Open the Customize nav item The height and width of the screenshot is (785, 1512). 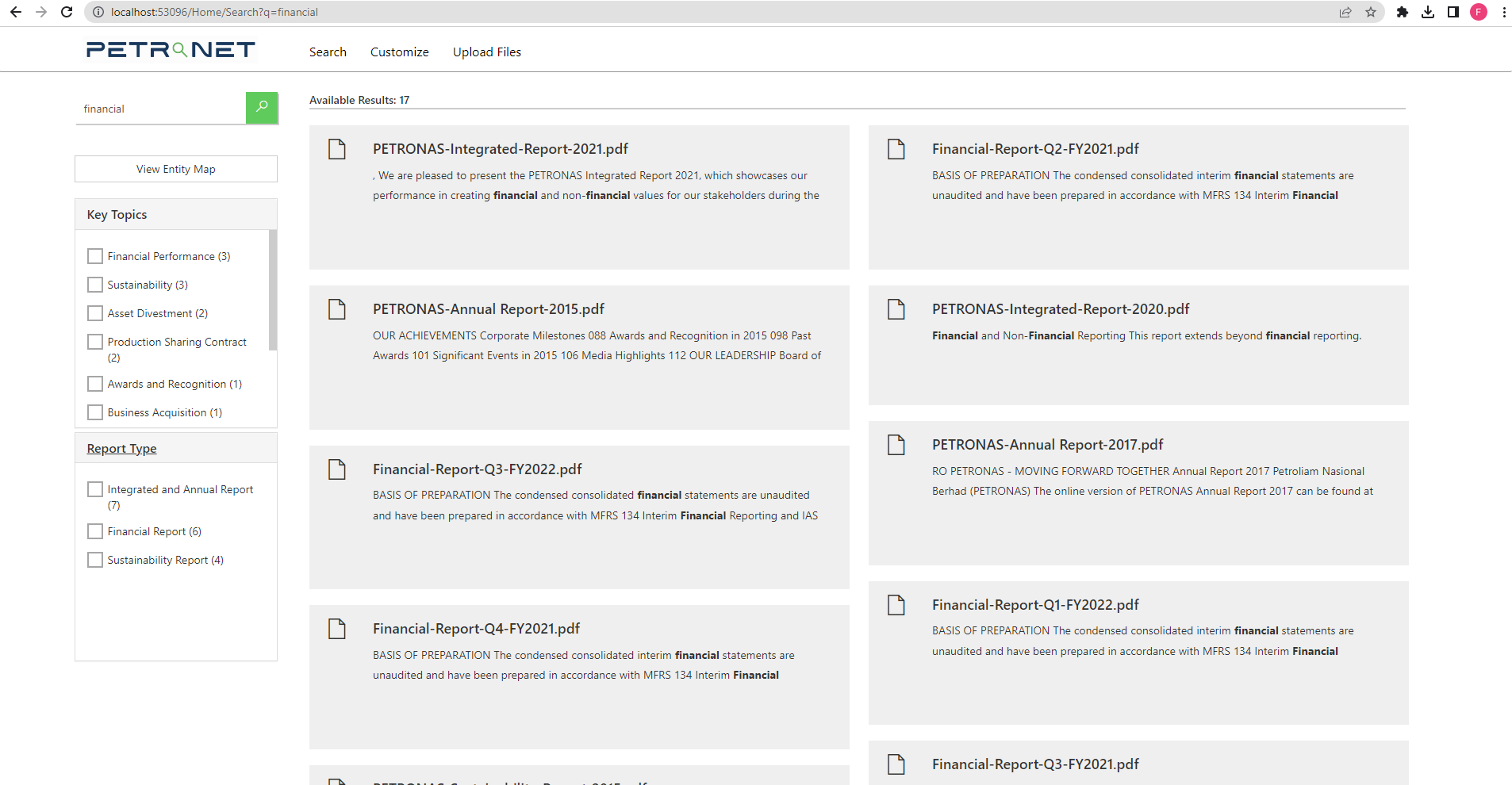tap(400, 52)
